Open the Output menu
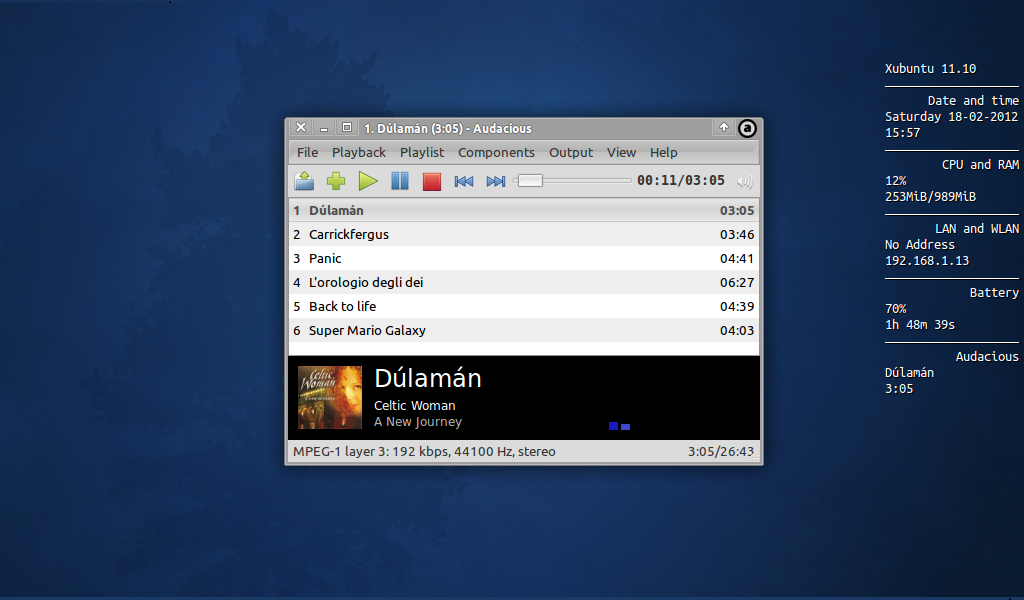The image size is (1024, 600). click(x=571, y=152)
